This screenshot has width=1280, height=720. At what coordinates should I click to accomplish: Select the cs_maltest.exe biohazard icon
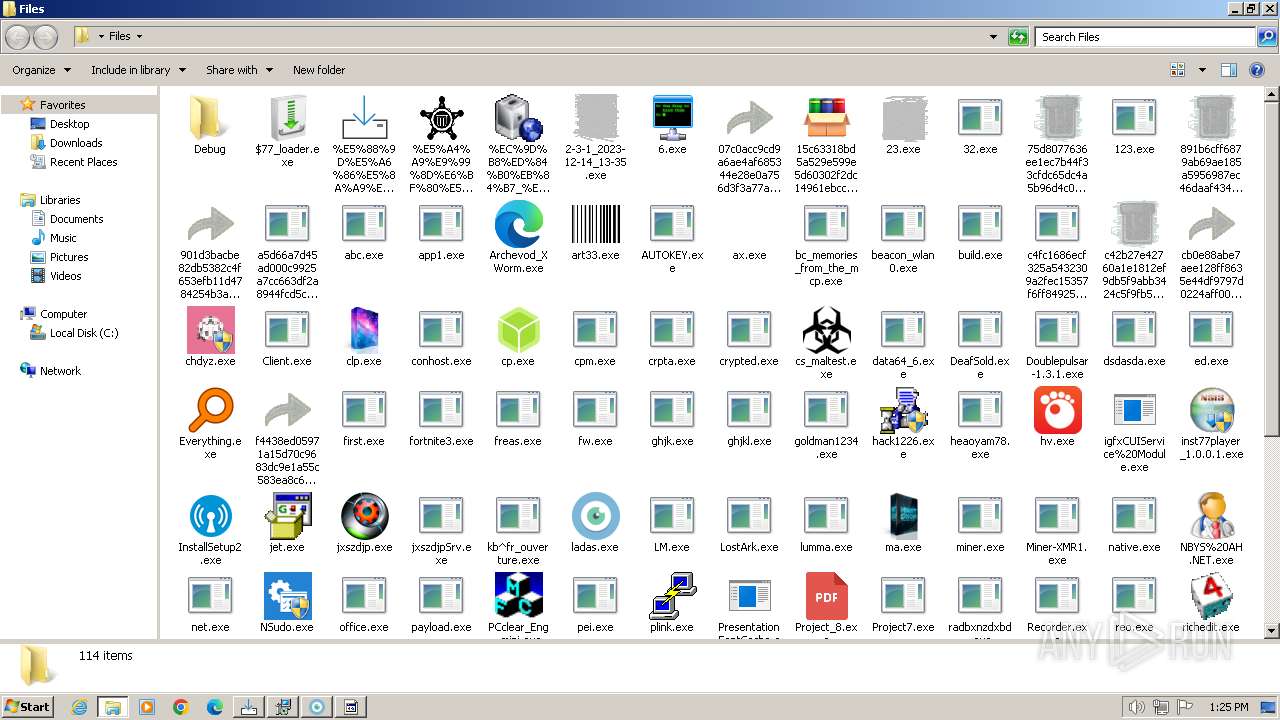[826, 330]
